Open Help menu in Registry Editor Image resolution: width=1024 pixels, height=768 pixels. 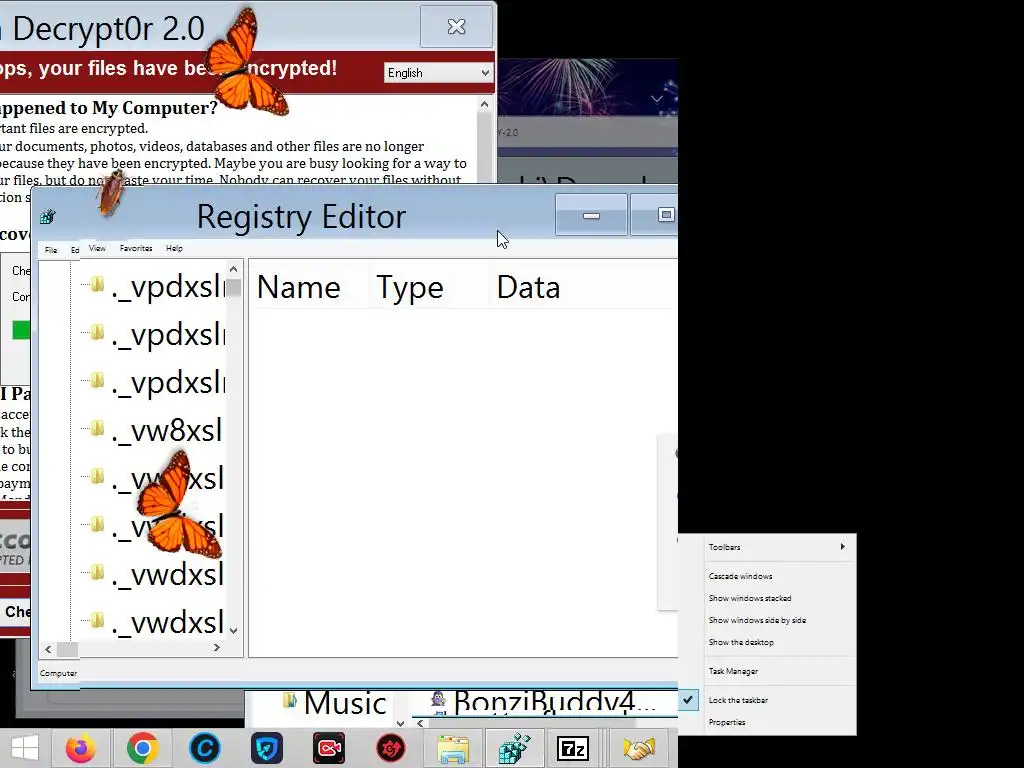point(174,248)
